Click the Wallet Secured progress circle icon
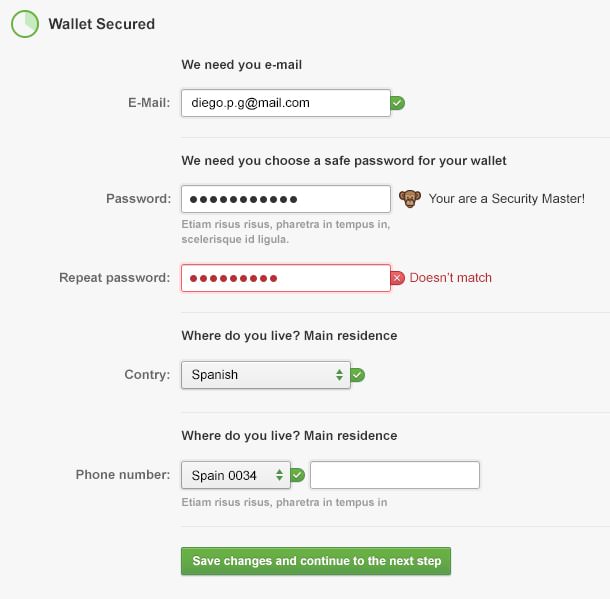The width and height of the screenshot is (610, 599). pyautogui.click(x=25, y=24)
